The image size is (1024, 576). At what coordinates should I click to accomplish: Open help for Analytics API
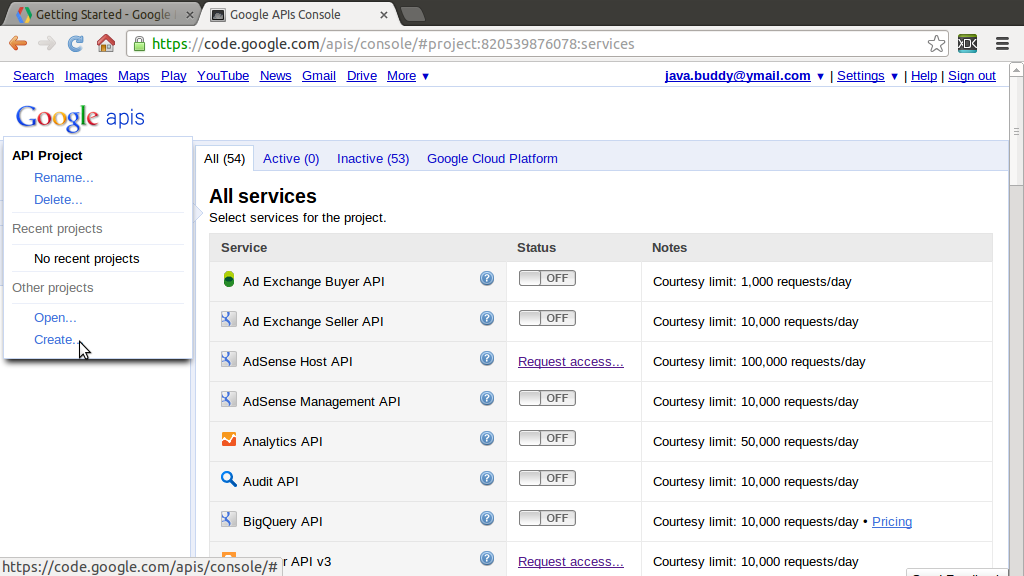tap(487, 438)
